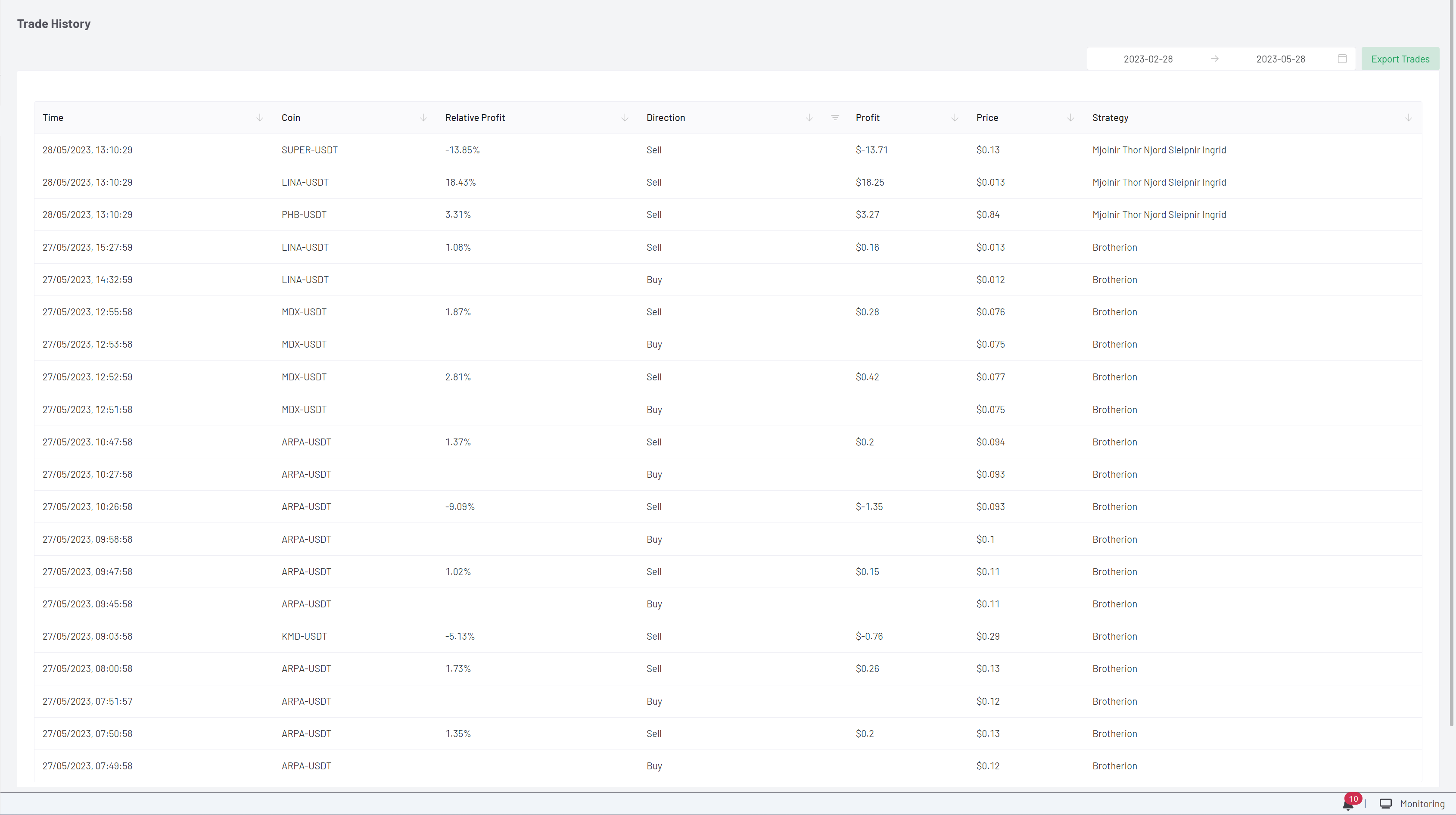
Task: Click the Strategy column header
Action: coord(1110,118)
